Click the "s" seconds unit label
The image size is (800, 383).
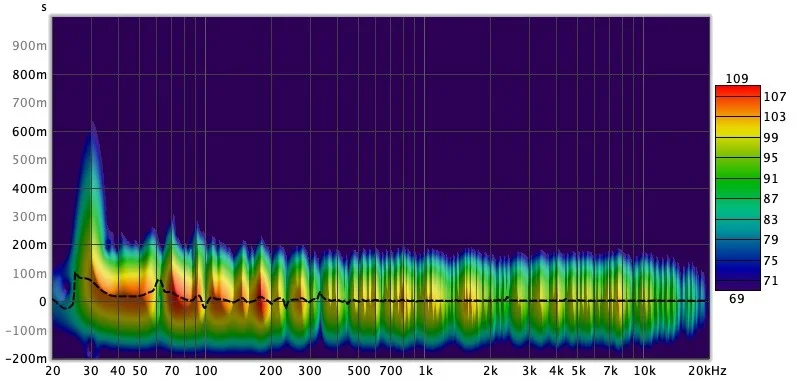(44, 7)
